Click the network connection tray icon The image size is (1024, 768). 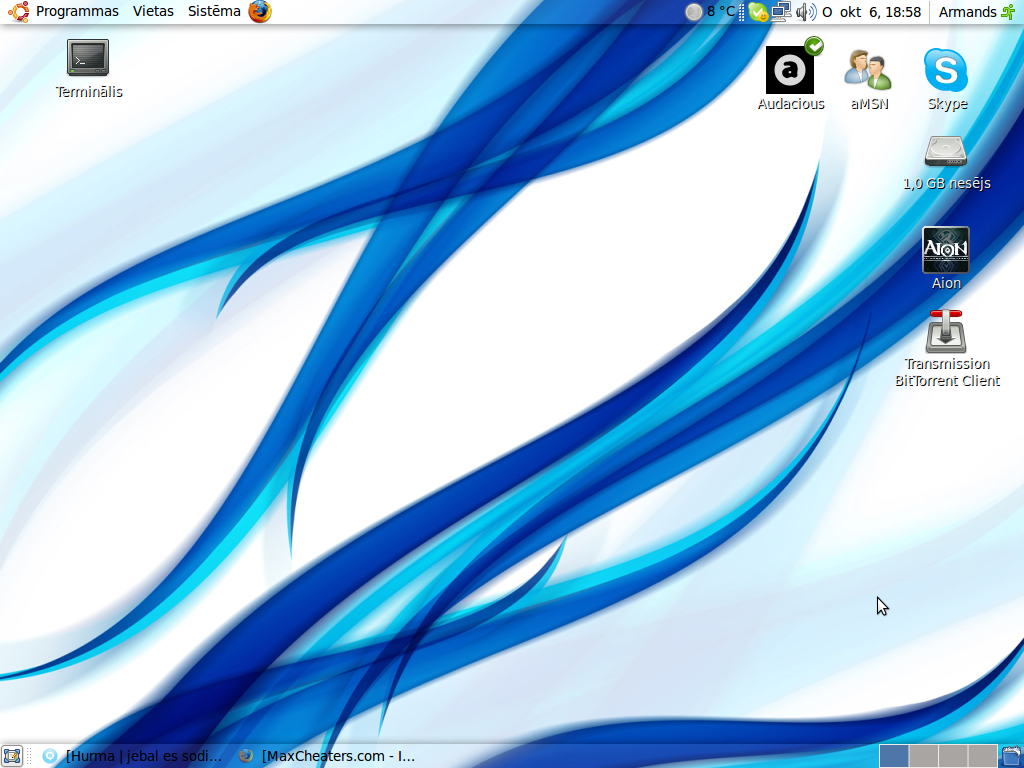(x=781, y=12)
